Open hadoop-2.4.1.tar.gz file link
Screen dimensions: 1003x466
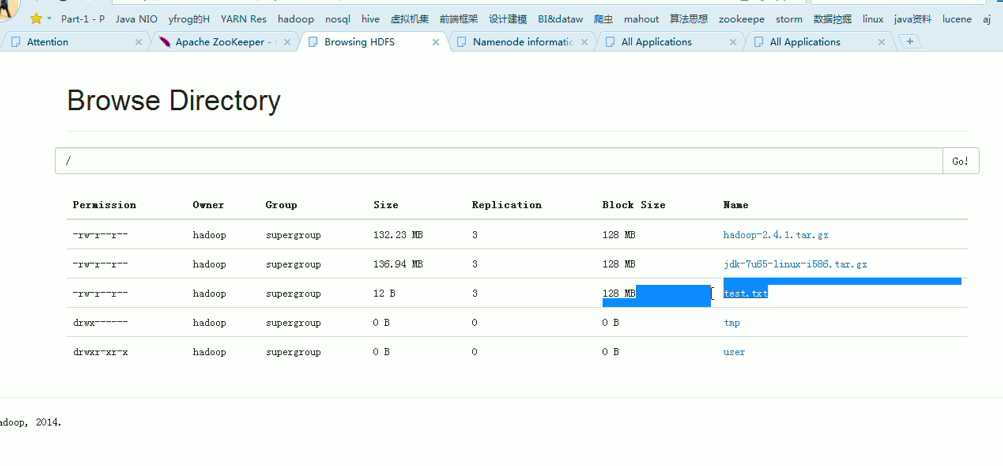pyautogui.click(x=776, y=235)
